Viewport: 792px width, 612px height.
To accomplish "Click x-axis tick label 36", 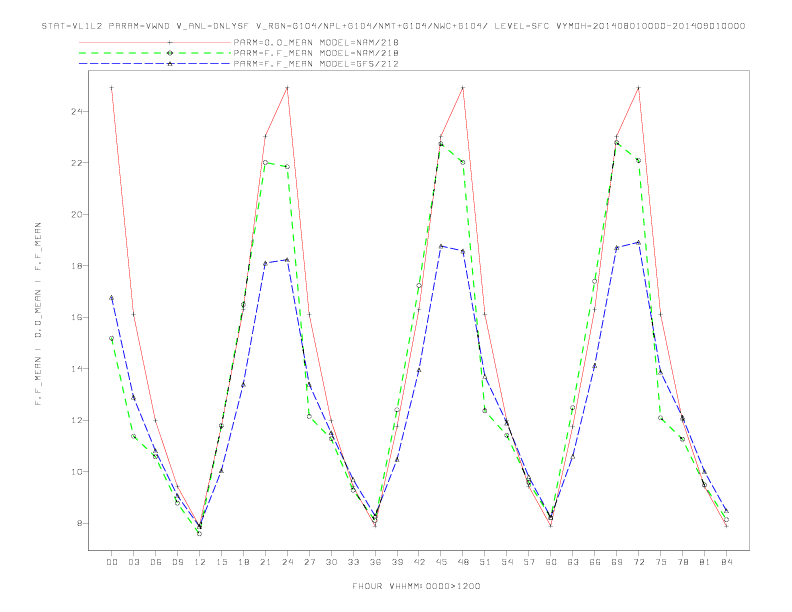I will (x=375, y=562).
